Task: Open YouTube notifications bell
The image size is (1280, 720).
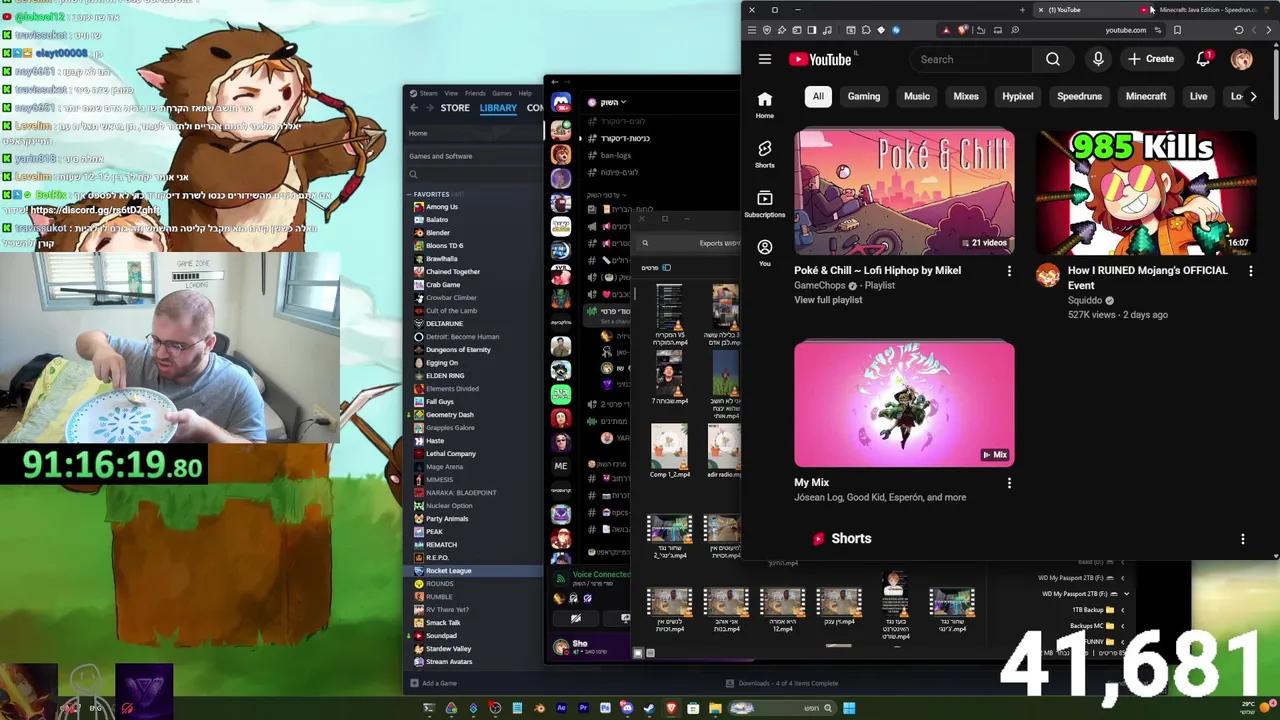Action: click(x=1204, y=59)
